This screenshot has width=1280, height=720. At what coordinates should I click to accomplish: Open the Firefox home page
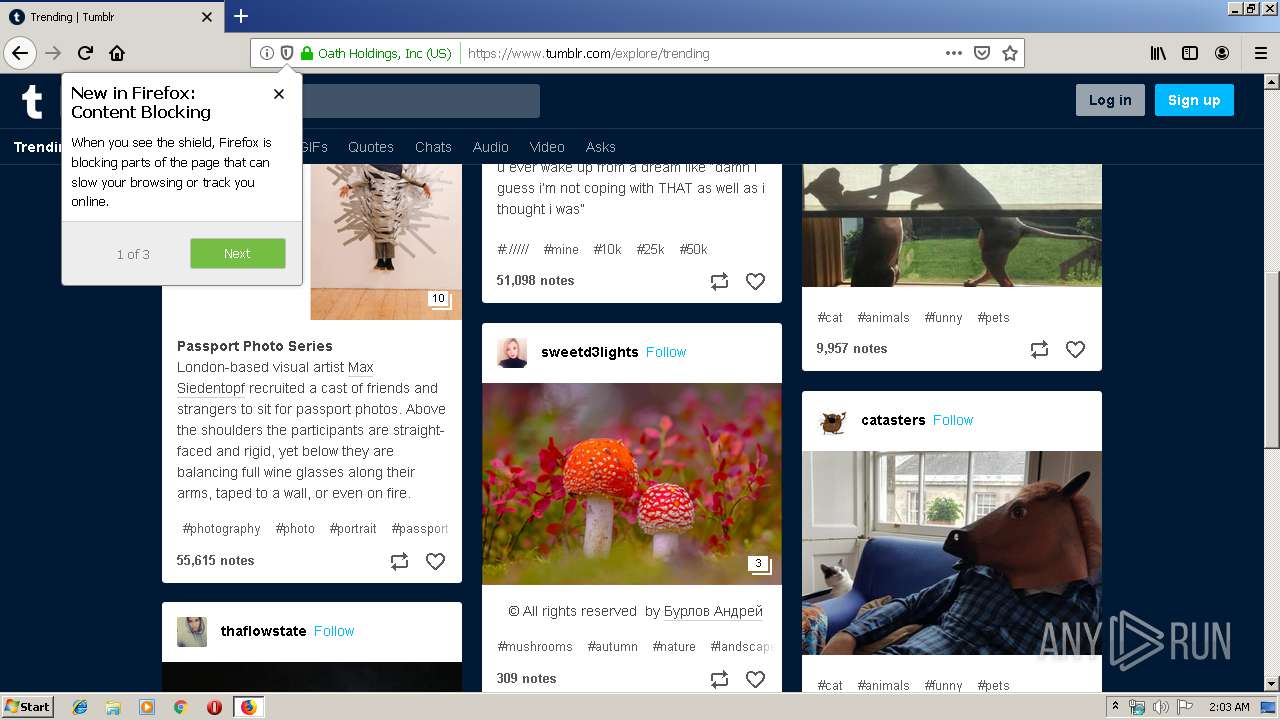coord(117,53)
